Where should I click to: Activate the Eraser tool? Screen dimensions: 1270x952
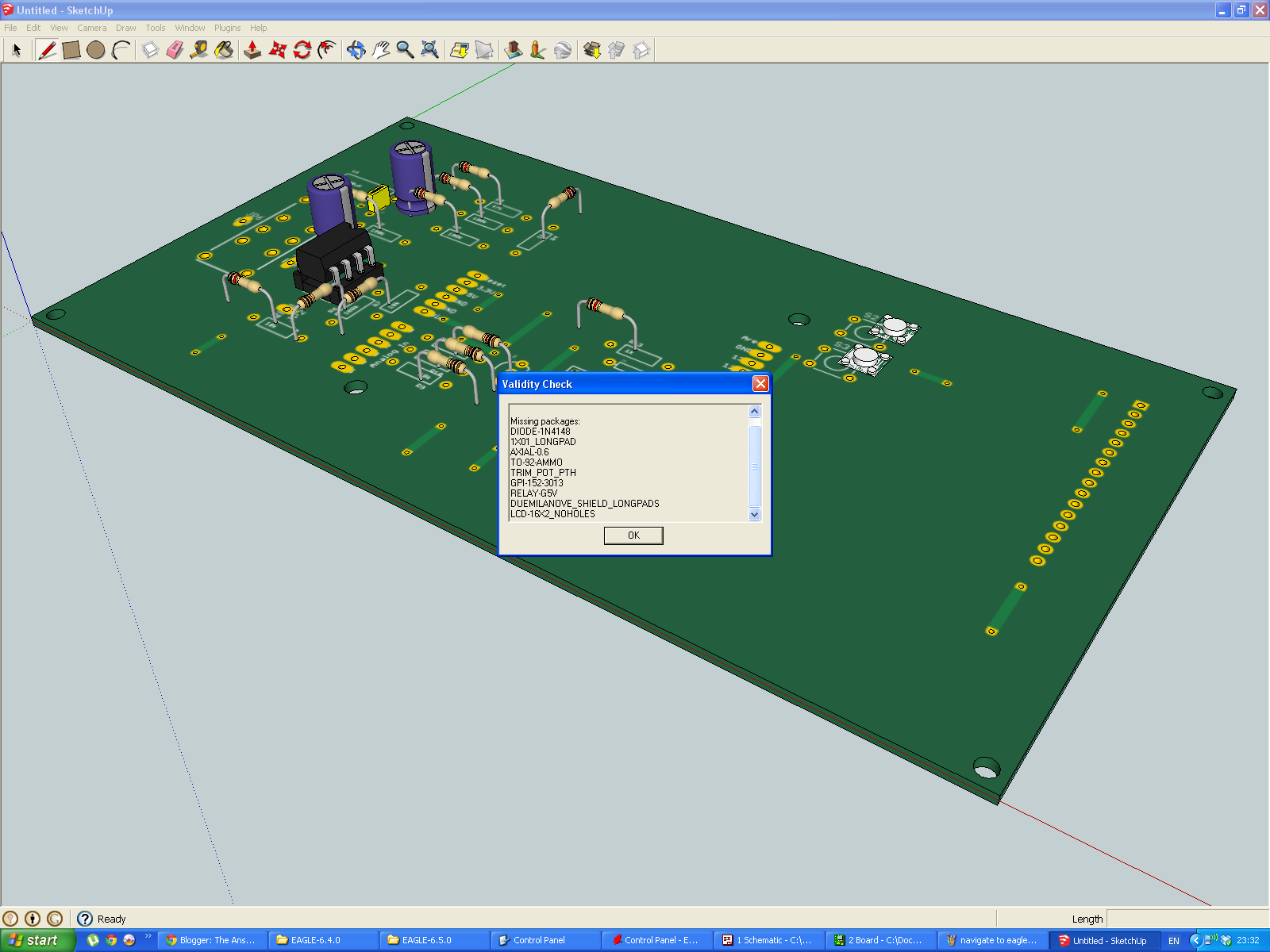(173, 49)
